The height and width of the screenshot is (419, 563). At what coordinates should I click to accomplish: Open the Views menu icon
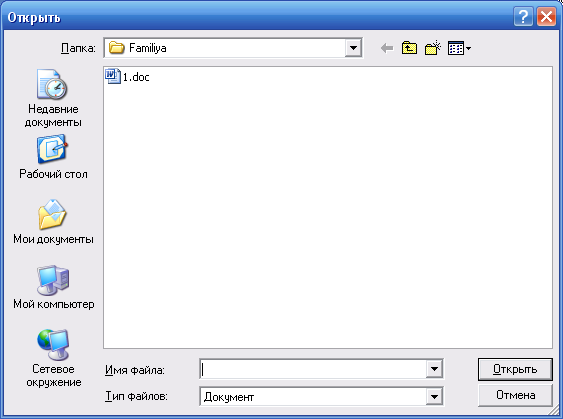459,48
